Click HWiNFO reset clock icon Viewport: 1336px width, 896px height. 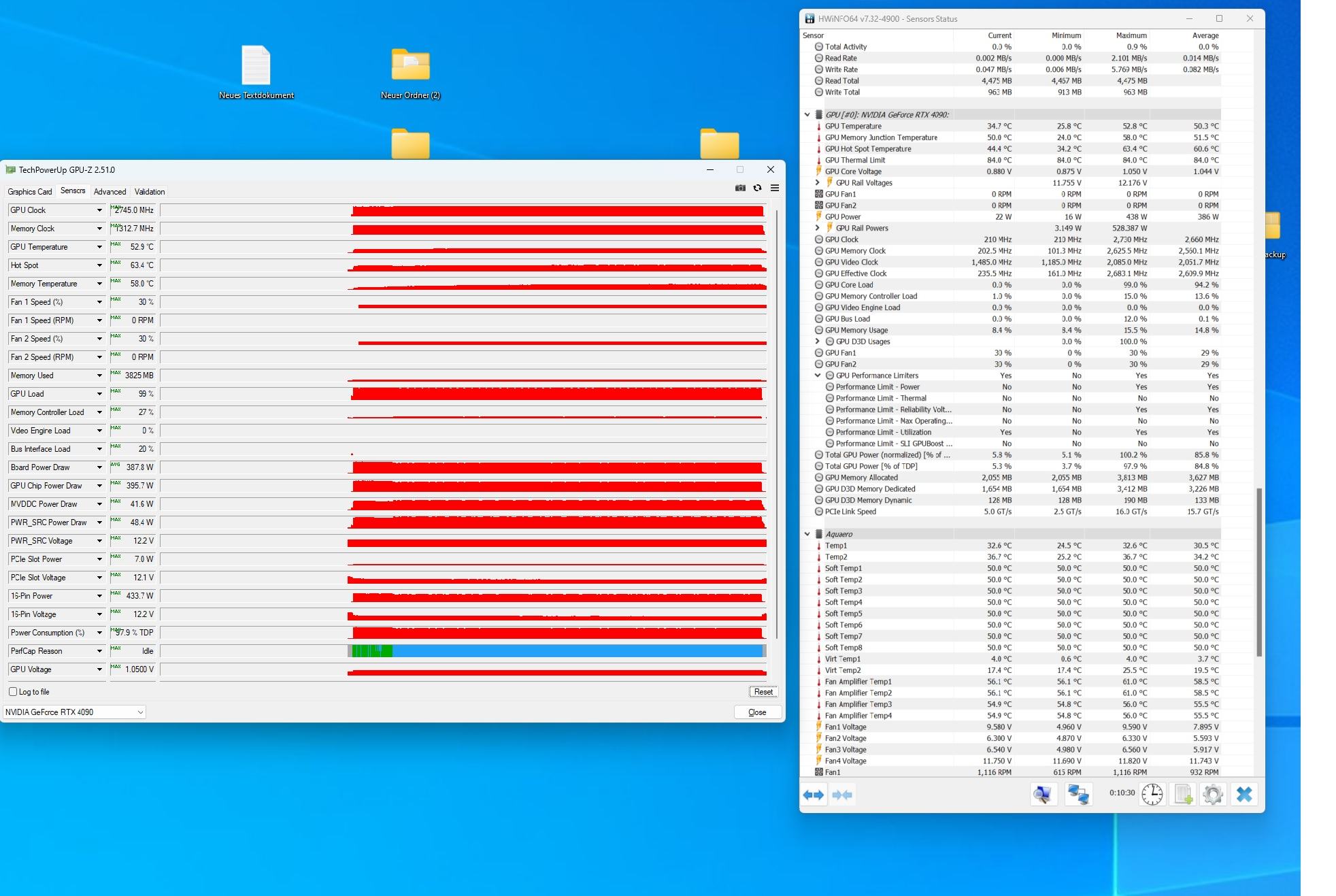coord(1152,794)
